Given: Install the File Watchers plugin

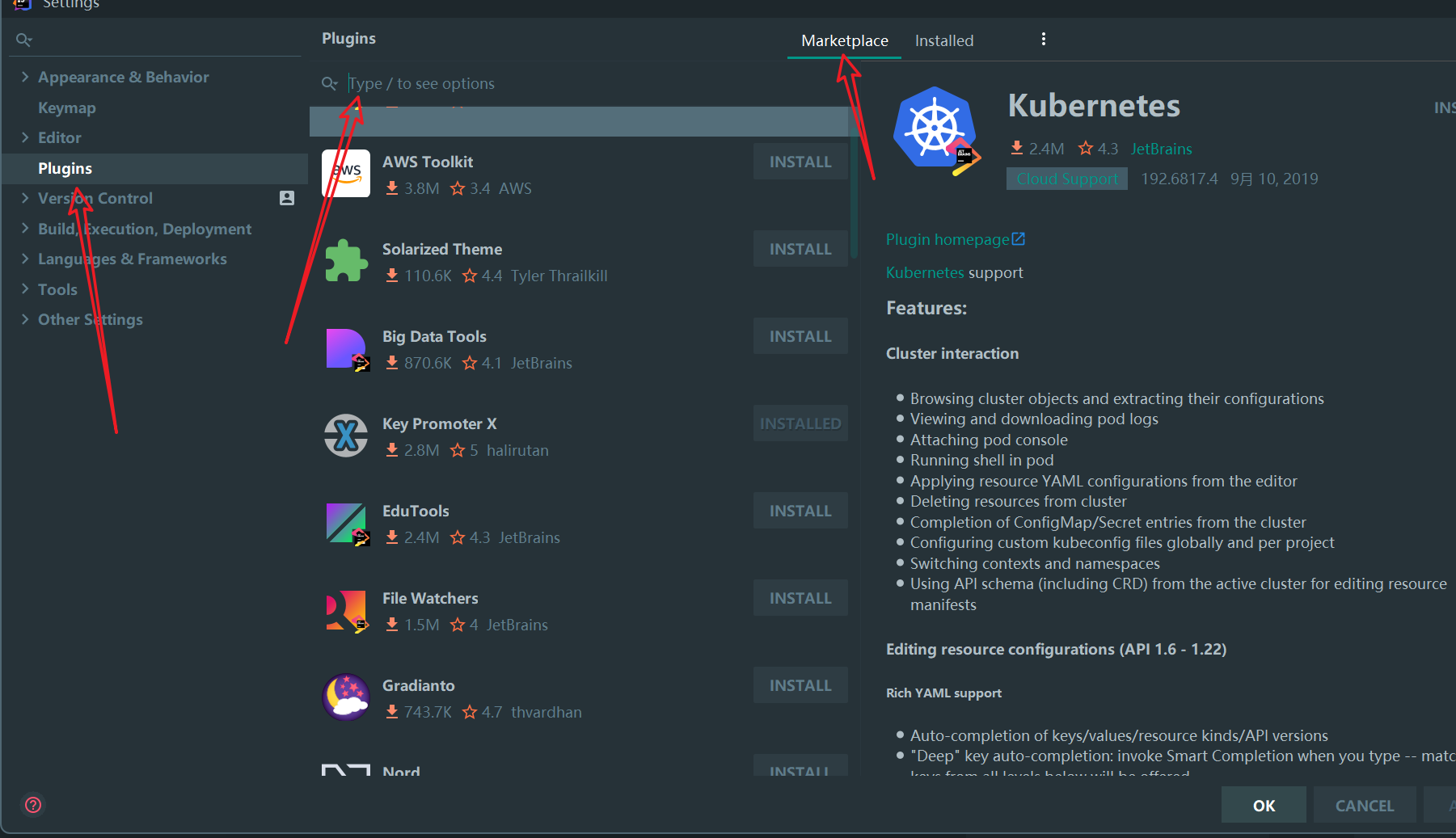Looking at the screenshot, I should [800, 598].
